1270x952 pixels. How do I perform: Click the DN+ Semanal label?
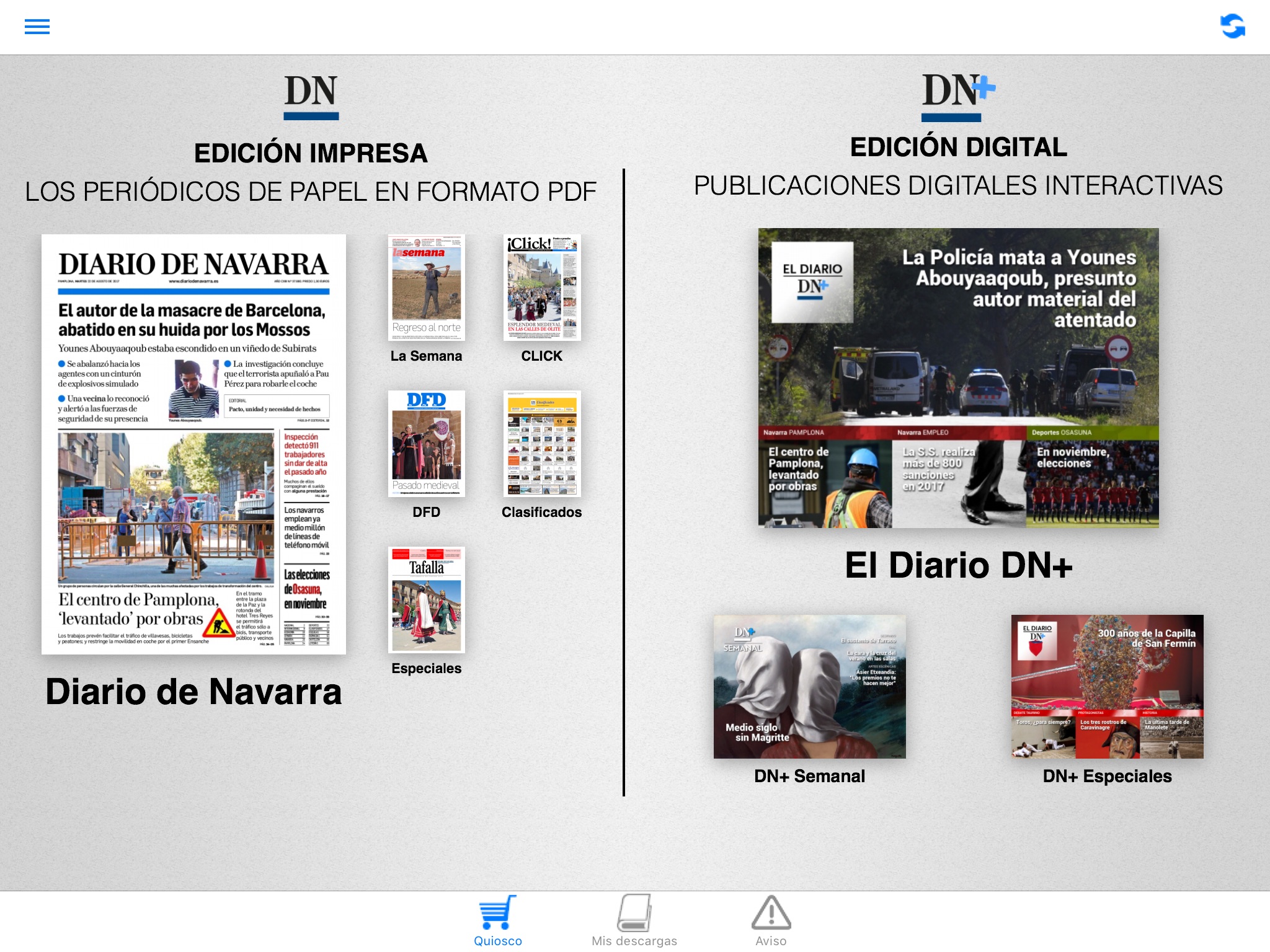[x=809, y=776]
